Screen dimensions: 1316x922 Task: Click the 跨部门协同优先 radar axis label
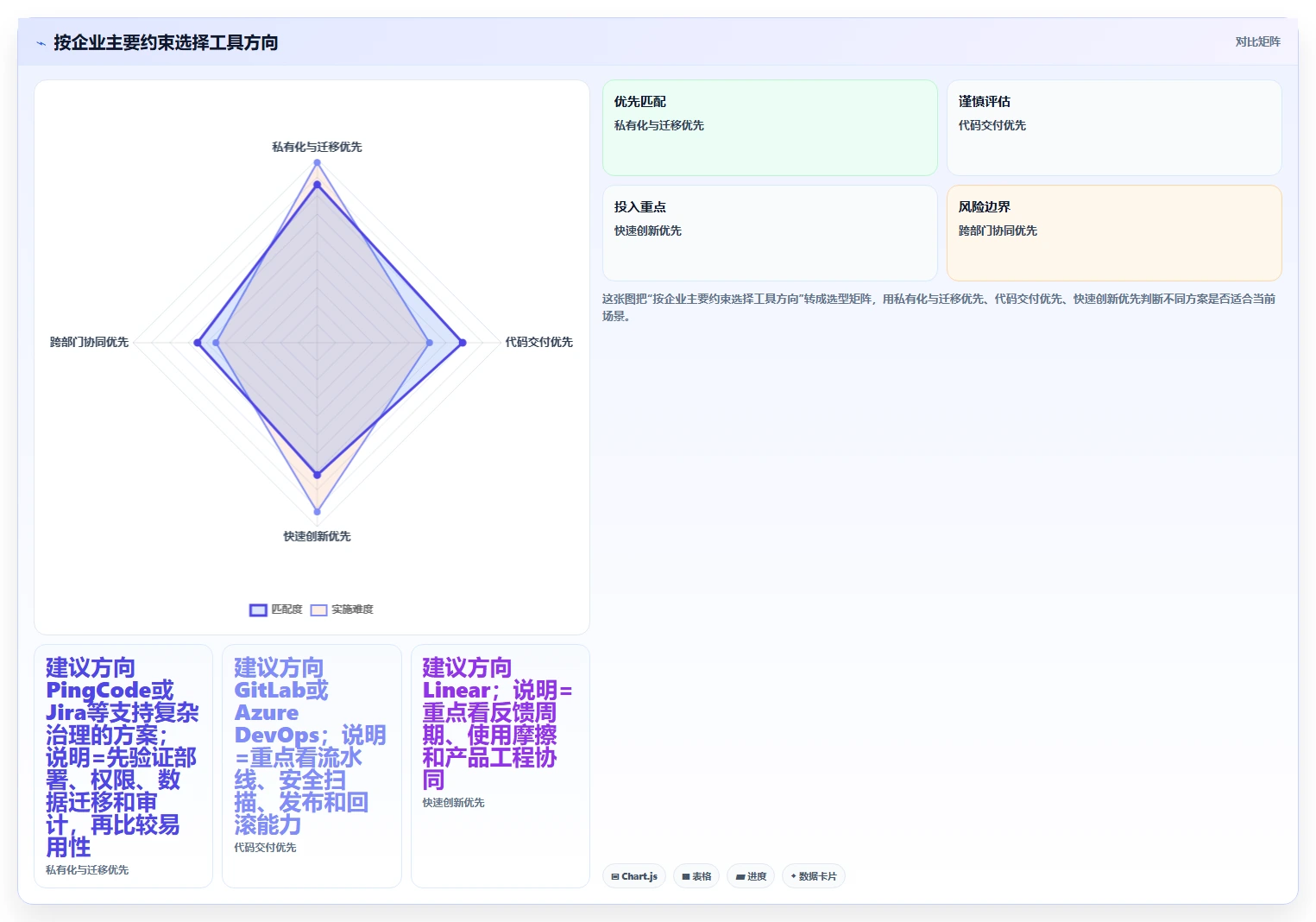[x=89, y=342]
